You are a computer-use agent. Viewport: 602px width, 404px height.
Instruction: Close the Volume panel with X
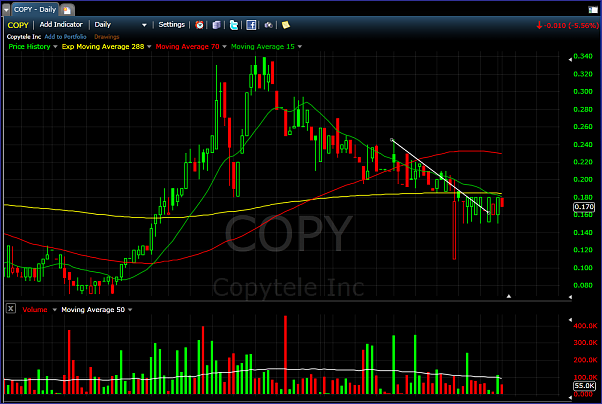[11, 308]
